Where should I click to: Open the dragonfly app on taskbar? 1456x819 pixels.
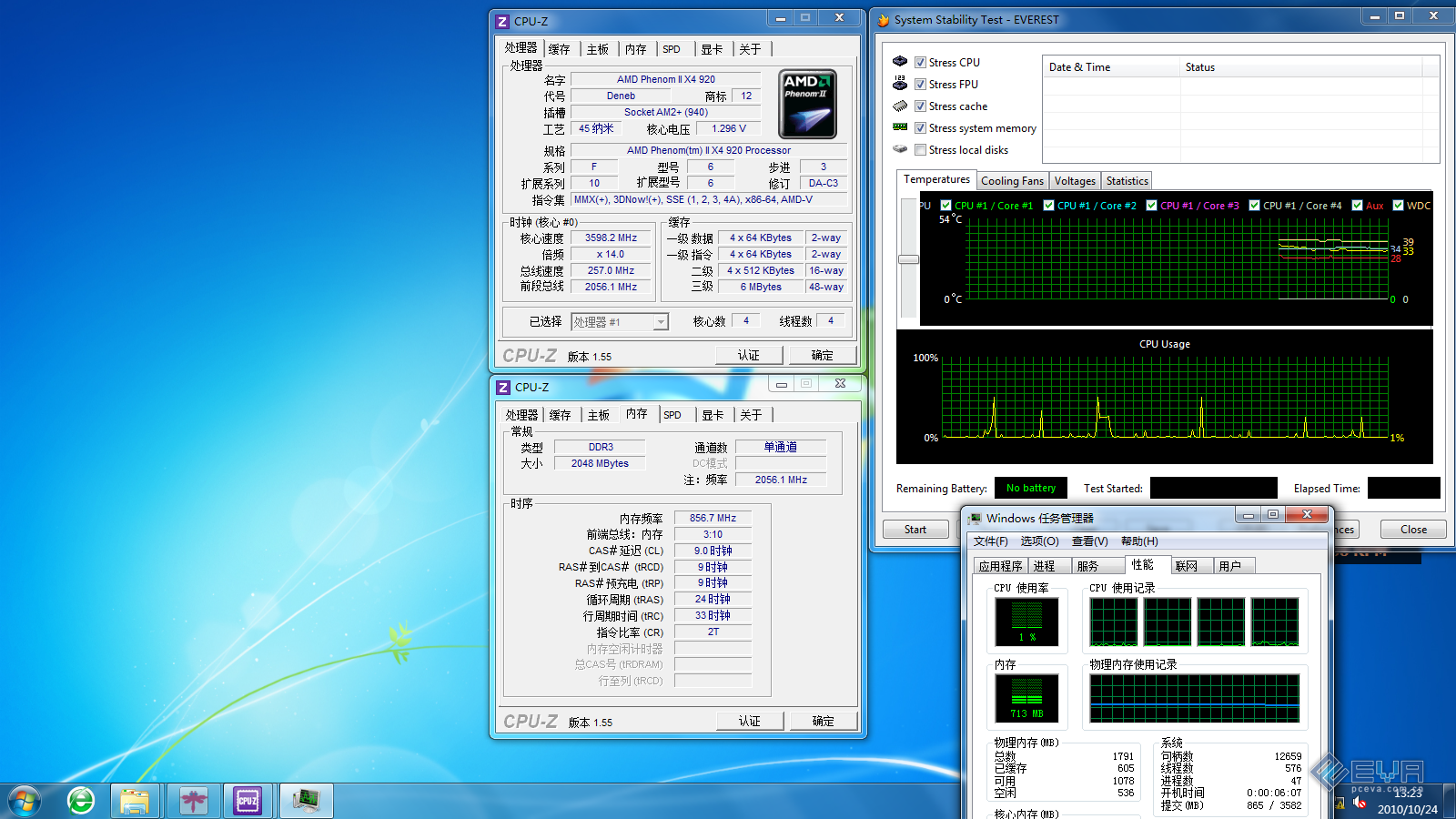(x=193, y=801)
